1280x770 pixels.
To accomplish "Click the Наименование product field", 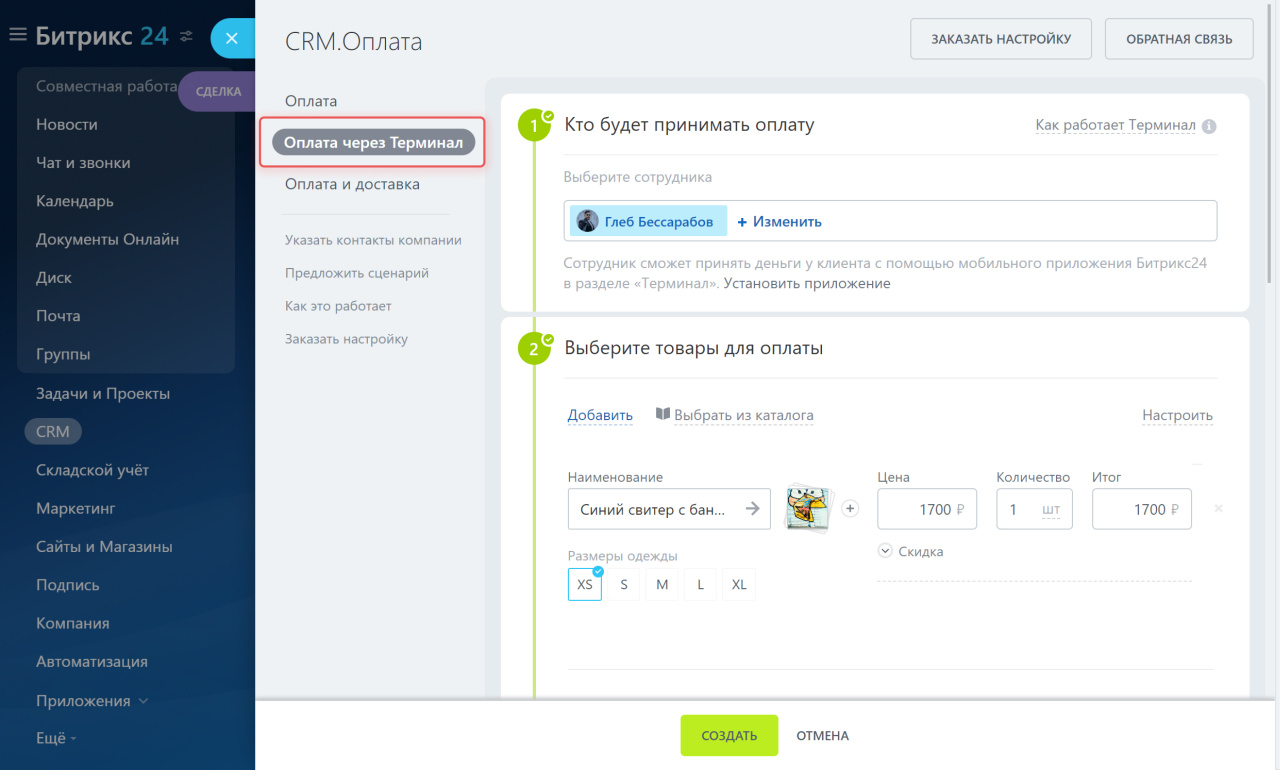I will coord(669,509).
